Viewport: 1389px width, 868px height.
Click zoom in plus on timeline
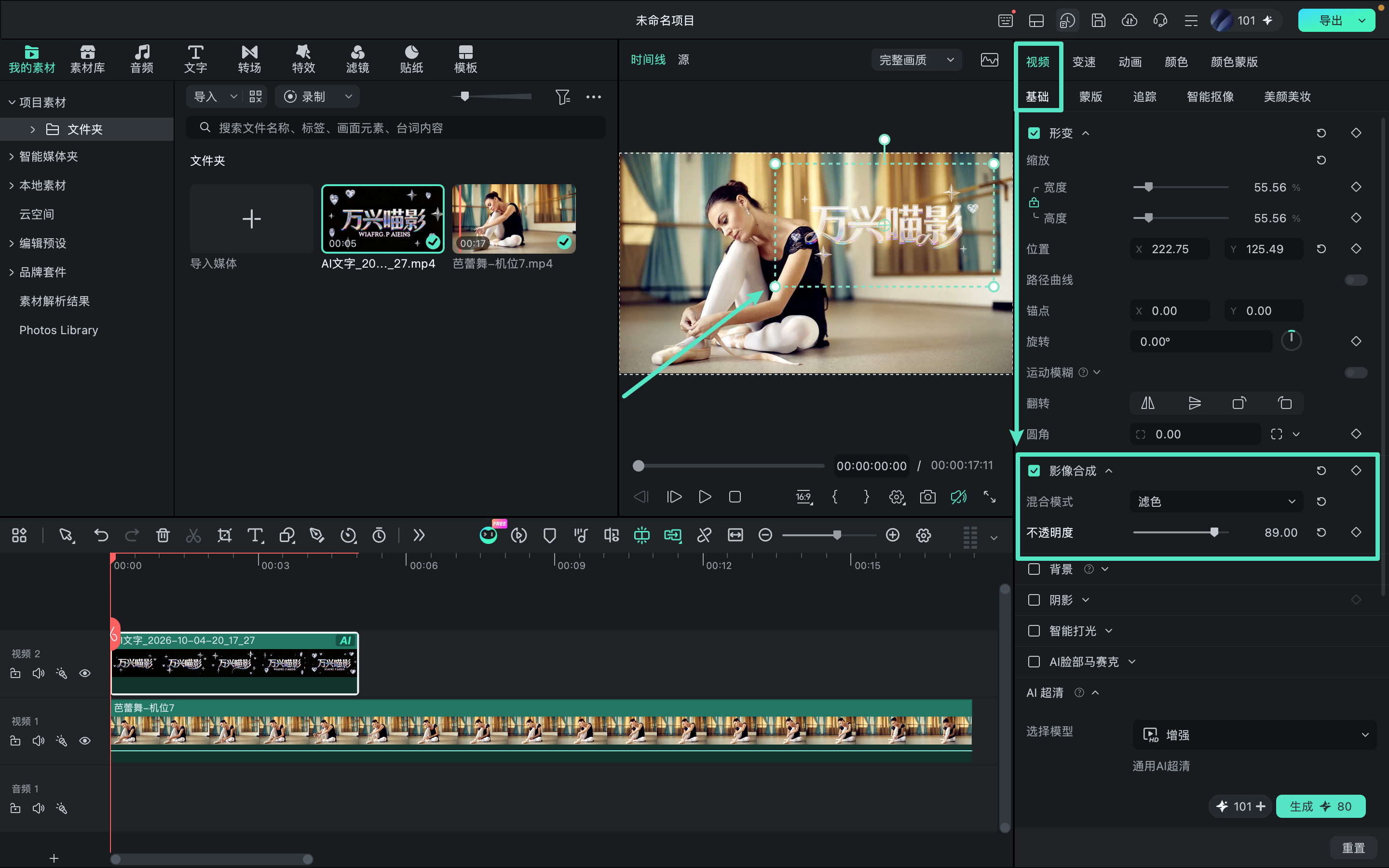coord(893,535)
